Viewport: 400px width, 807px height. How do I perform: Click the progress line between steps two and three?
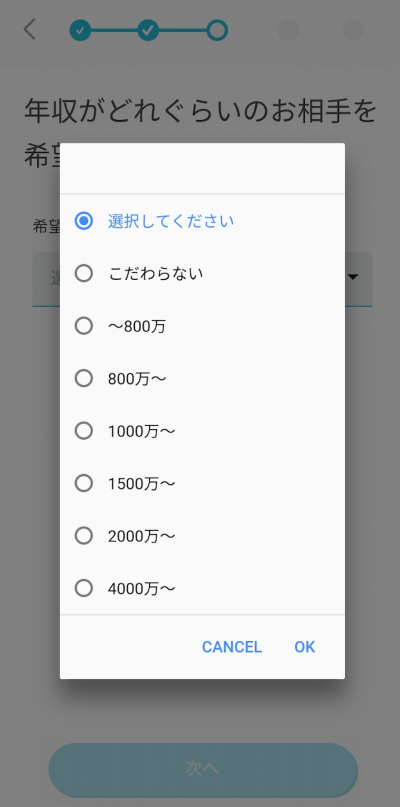click(183, 30)
